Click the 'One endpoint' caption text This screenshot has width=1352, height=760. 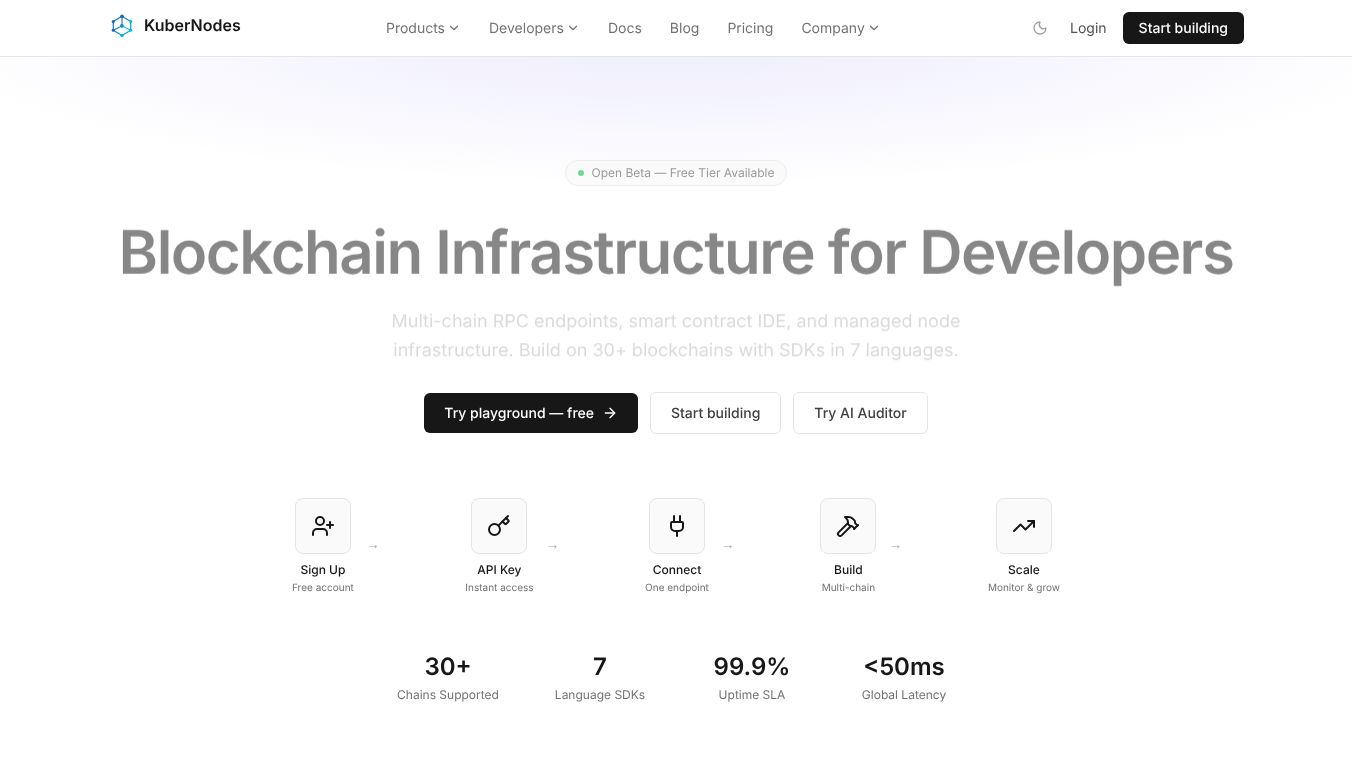pyautogui.click(x=677, y=588)
